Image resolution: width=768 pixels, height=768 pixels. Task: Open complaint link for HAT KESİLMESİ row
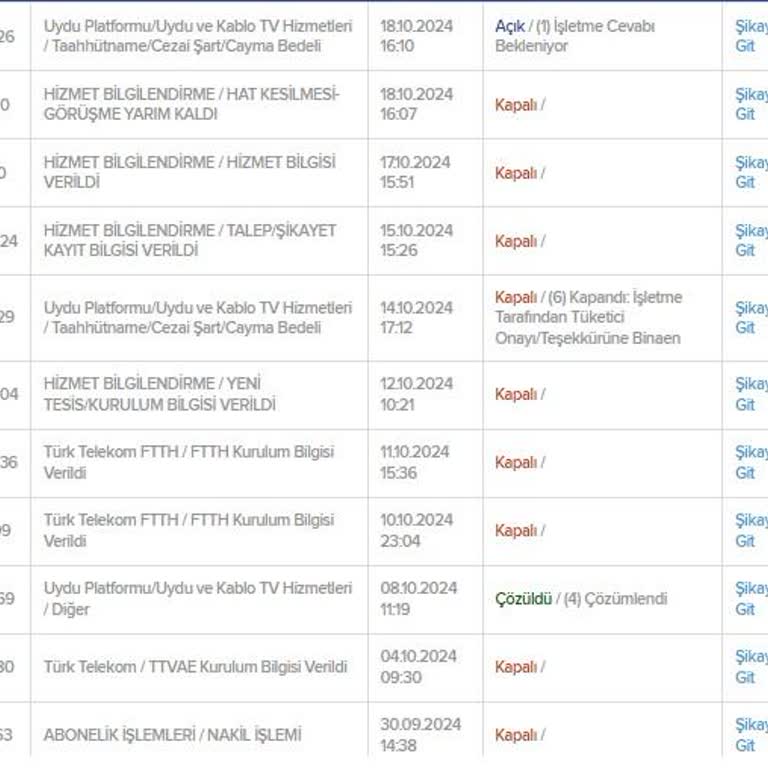click(750, 104)
